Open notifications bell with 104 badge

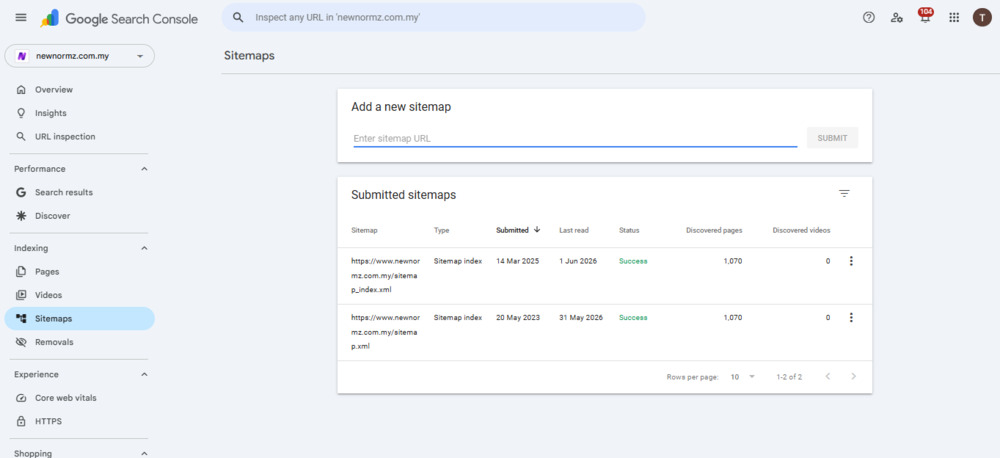(x=925, y=17)
